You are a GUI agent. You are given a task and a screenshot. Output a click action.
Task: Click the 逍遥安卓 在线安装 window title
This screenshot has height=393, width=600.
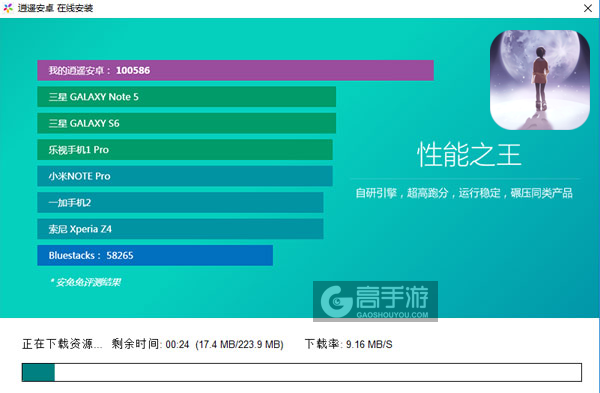(x=55, y=8)
